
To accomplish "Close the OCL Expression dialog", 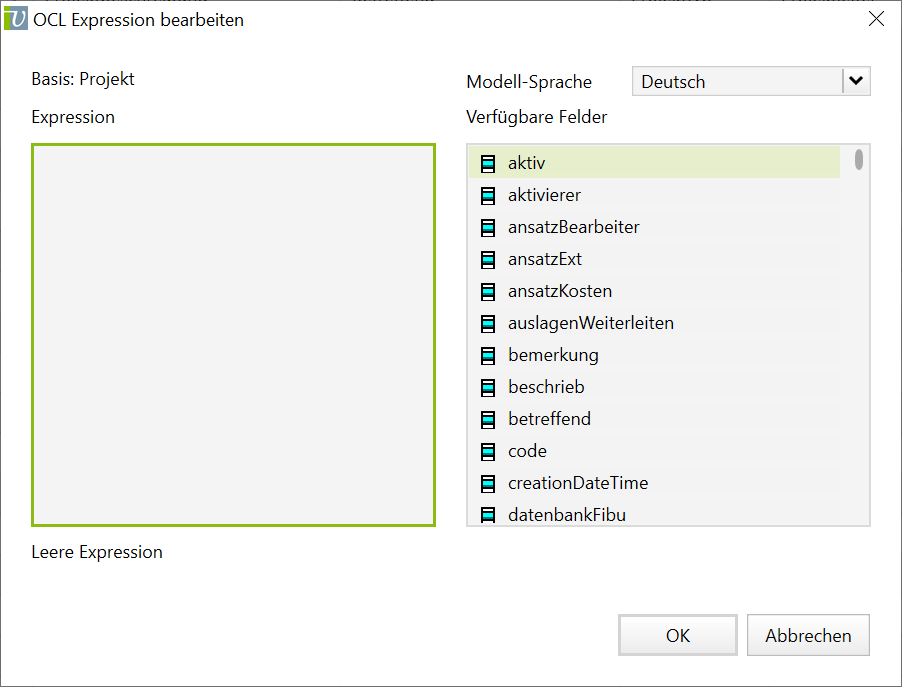I will coord(876,19).
